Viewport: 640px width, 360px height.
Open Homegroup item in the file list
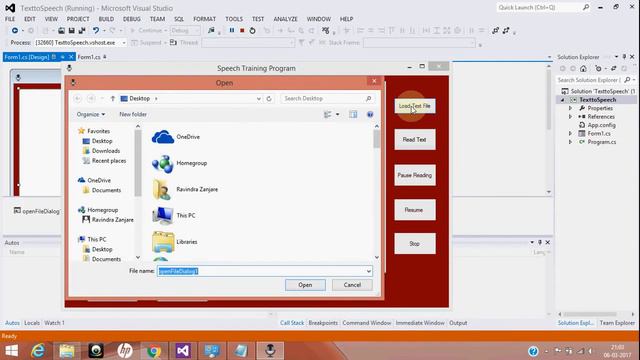(180, 163)
